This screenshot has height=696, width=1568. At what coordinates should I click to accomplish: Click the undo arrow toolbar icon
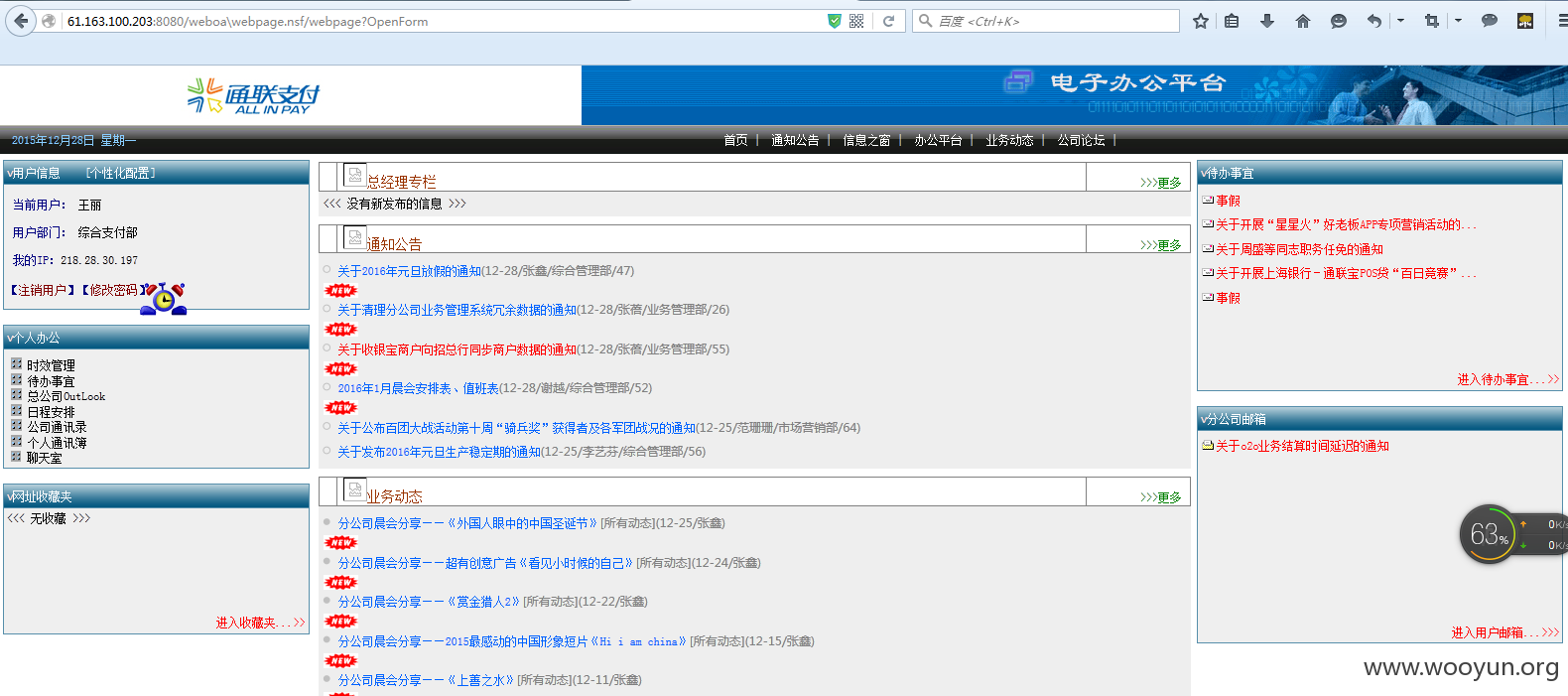(x=1374, y=21)
